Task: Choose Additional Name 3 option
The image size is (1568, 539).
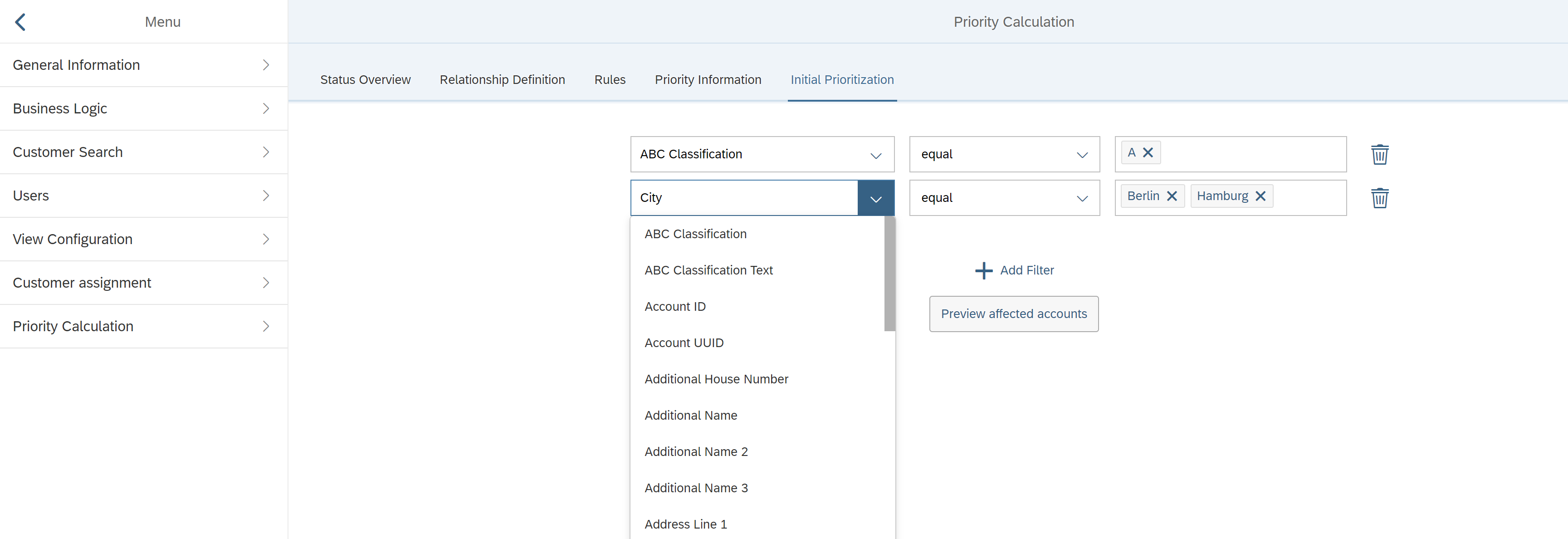Action: coord(757,488)
